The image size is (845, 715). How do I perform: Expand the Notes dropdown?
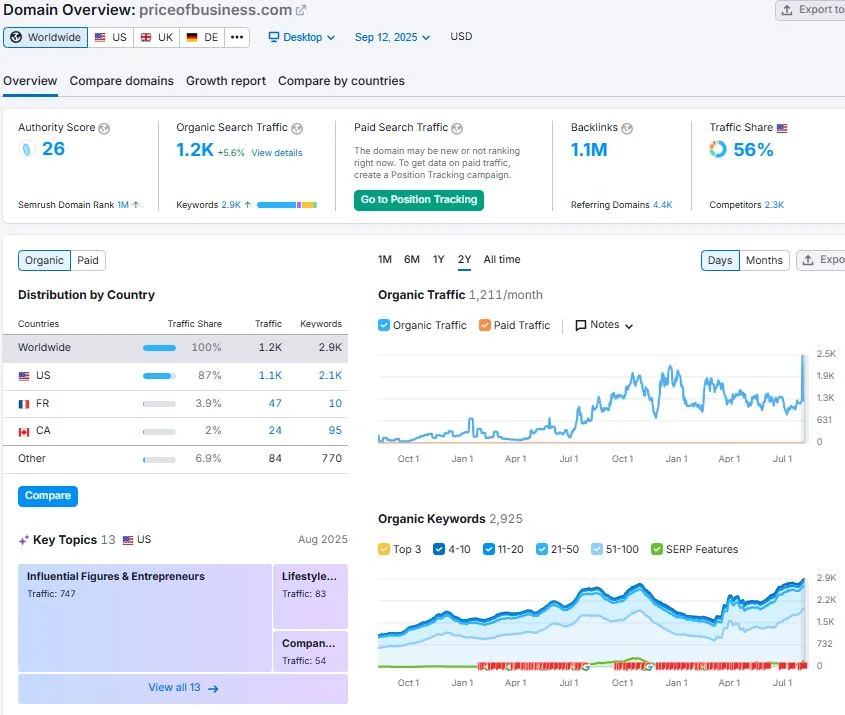click(x=604, y=325)
